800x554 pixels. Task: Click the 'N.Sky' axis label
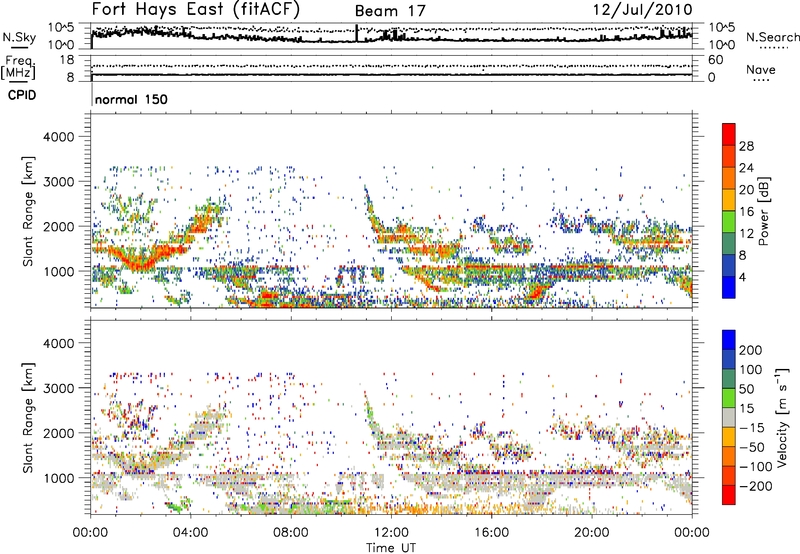(19, 37)
